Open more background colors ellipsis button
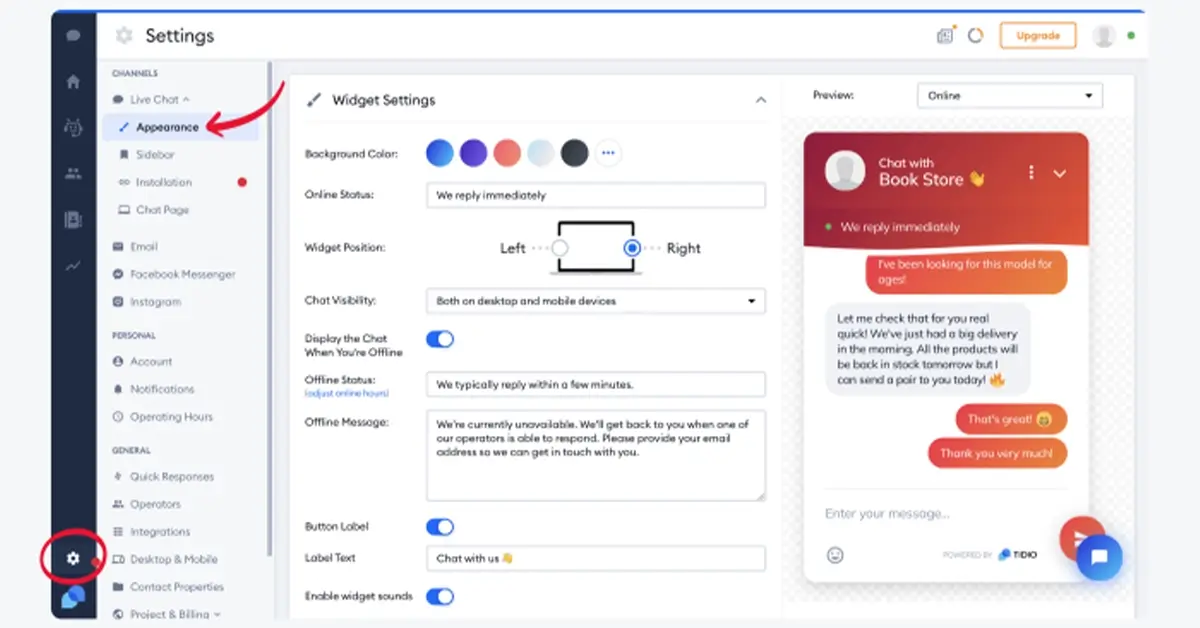The height and width of the screenshot is (628, 1200). pos(608,153)
